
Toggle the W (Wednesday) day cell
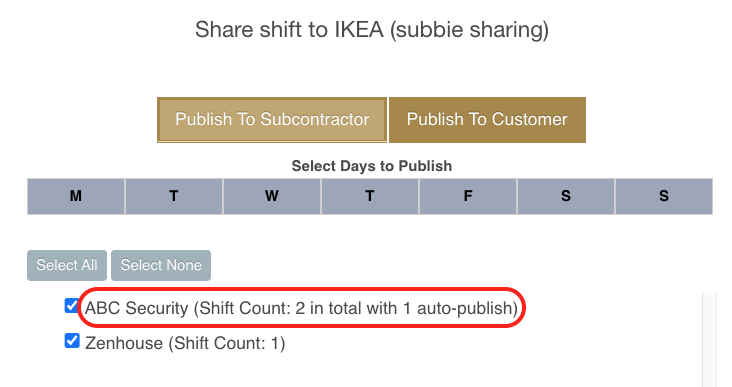272,196
